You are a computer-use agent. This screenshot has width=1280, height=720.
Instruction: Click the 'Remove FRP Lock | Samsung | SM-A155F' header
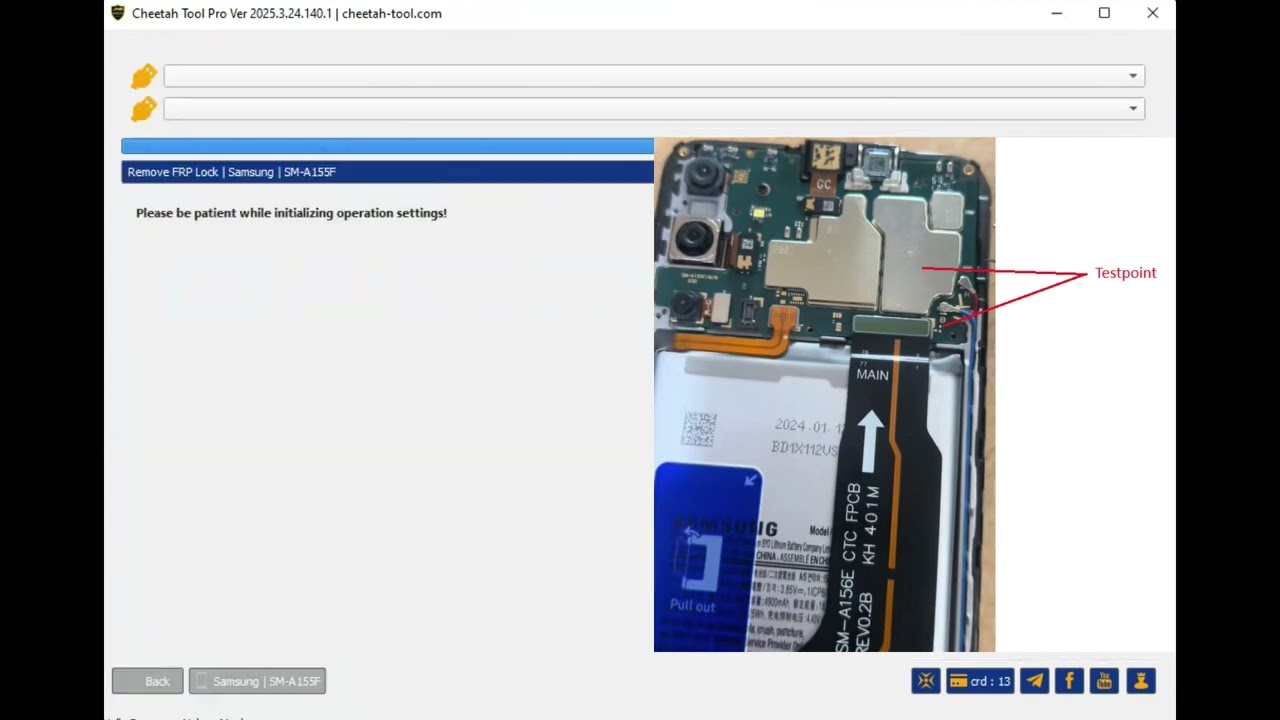click(387, 172)
